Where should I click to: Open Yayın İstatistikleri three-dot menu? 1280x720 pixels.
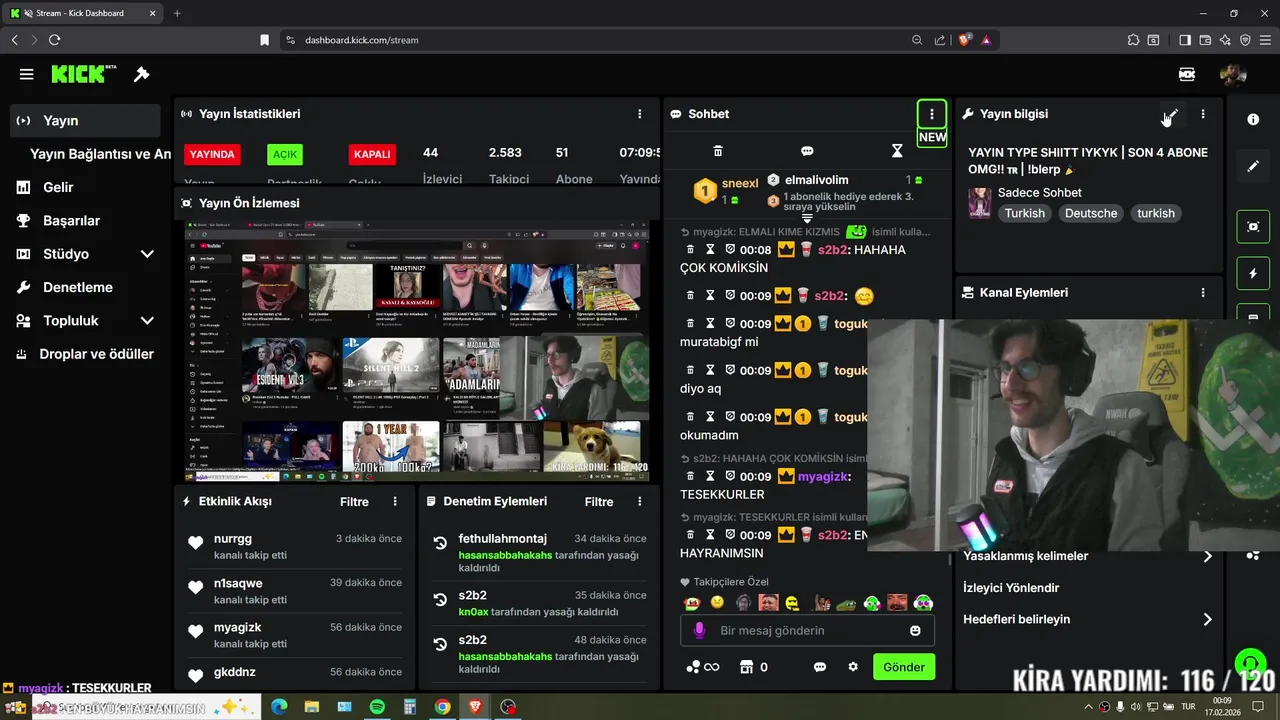(640, 114)
